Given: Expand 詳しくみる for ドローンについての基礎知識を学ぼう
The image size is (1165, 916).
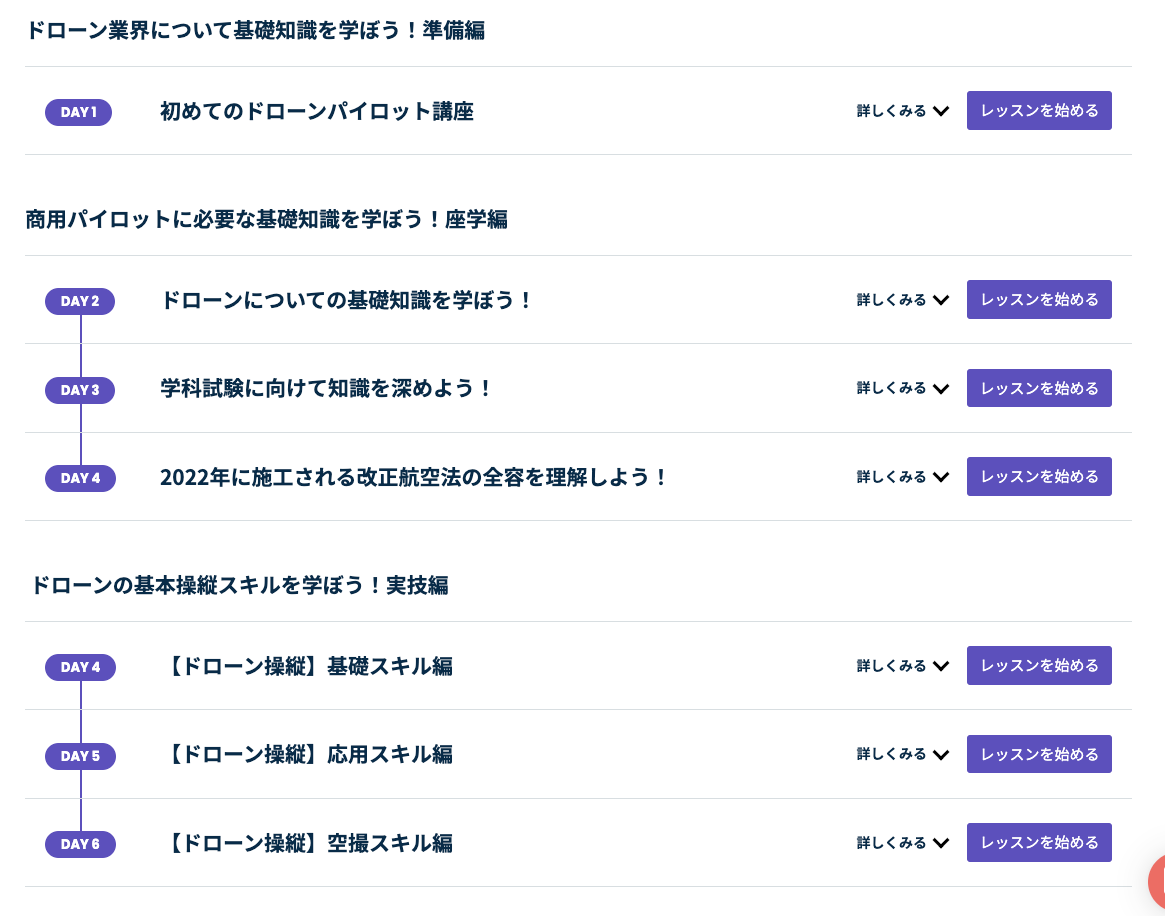Looking at the screenshot, I should (x=903, y=299).
